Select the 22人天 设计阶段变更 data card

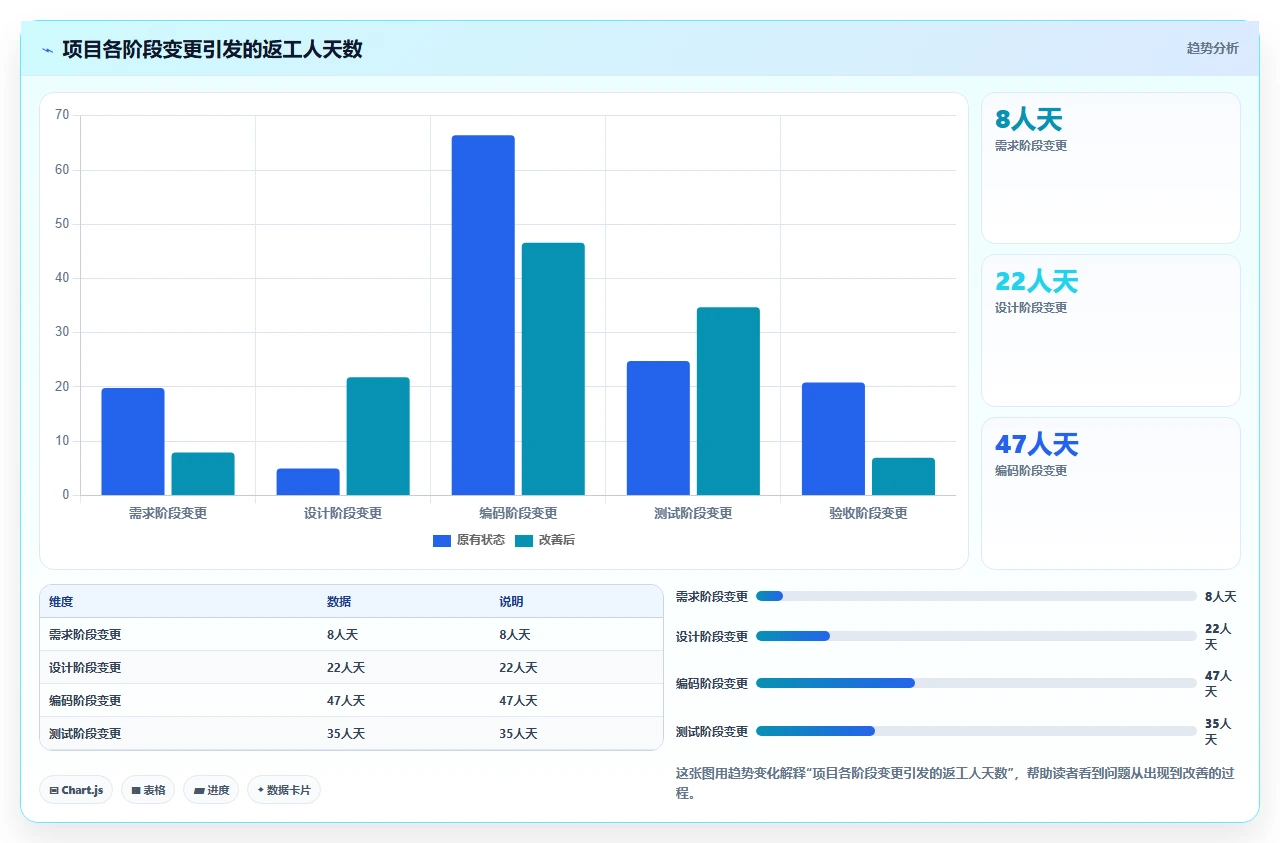tap(1111, 330)
